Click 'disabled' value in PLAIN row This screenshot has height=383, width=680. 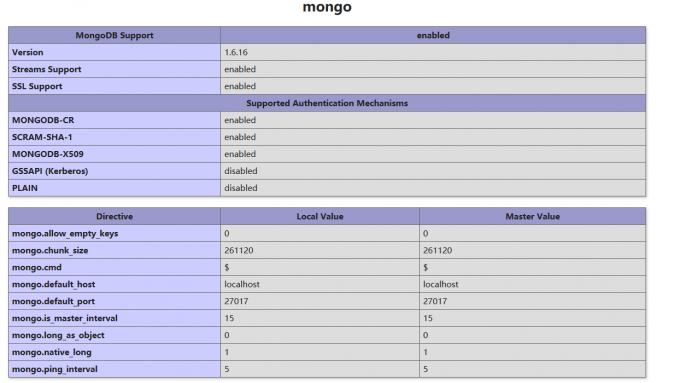[x=241, y=188]
